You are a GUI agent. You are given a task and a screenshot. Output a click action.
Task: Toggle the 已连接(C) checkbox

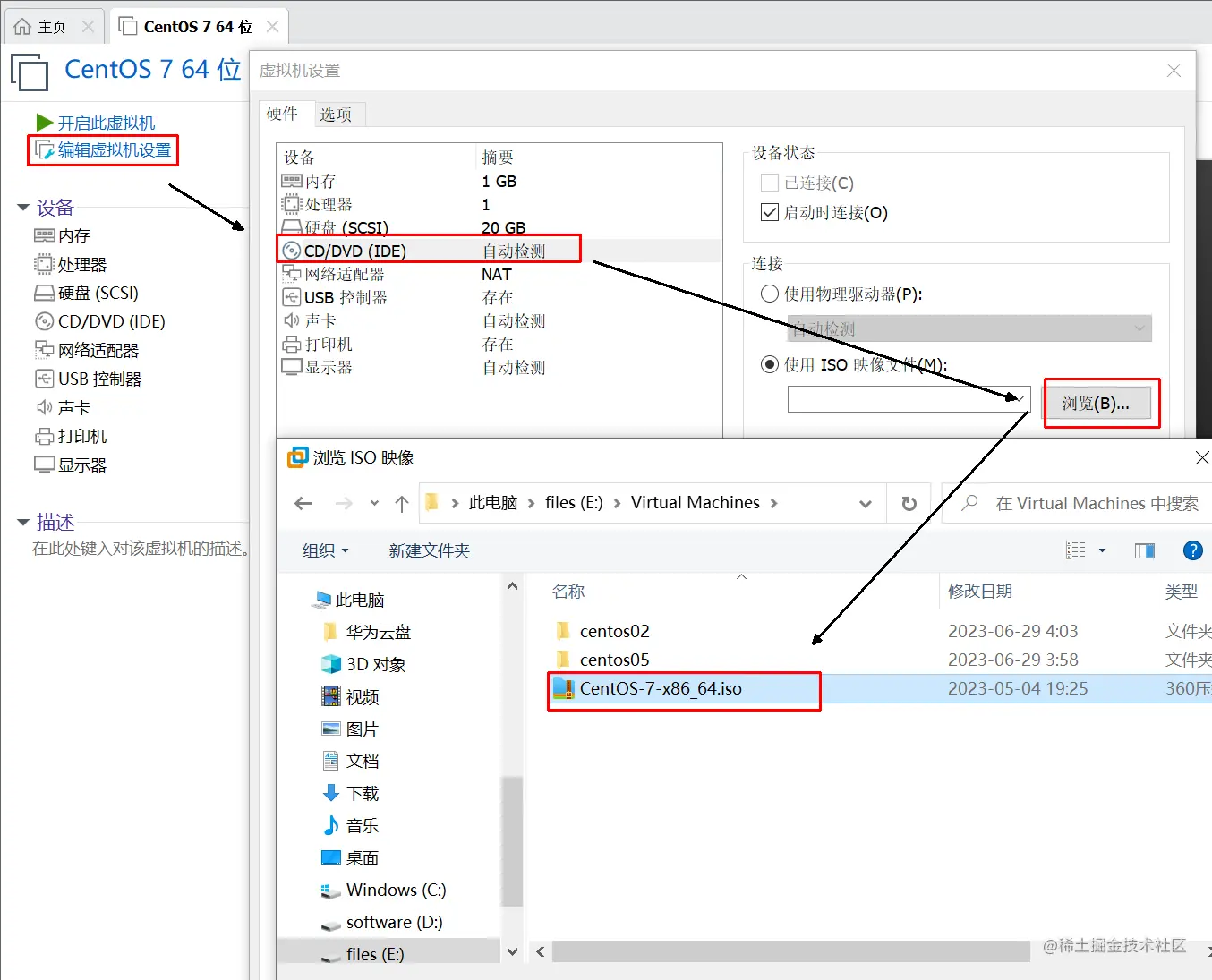coord(770,183)
